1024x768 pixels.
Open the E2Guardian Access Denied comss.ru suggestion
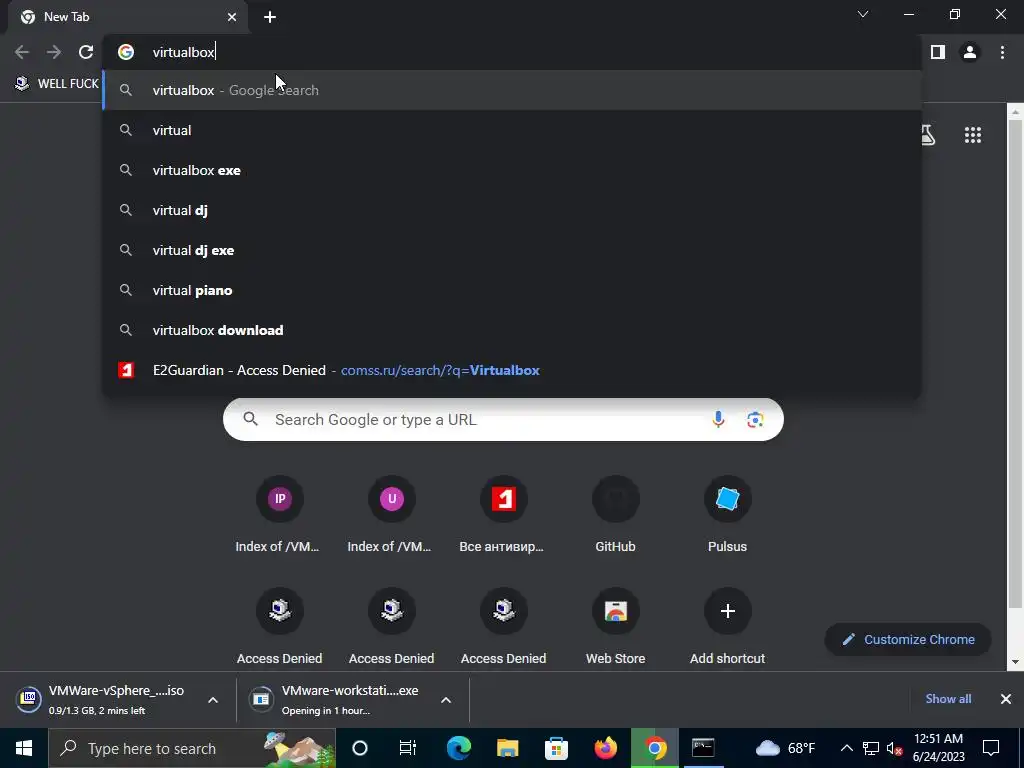(512, 370)
